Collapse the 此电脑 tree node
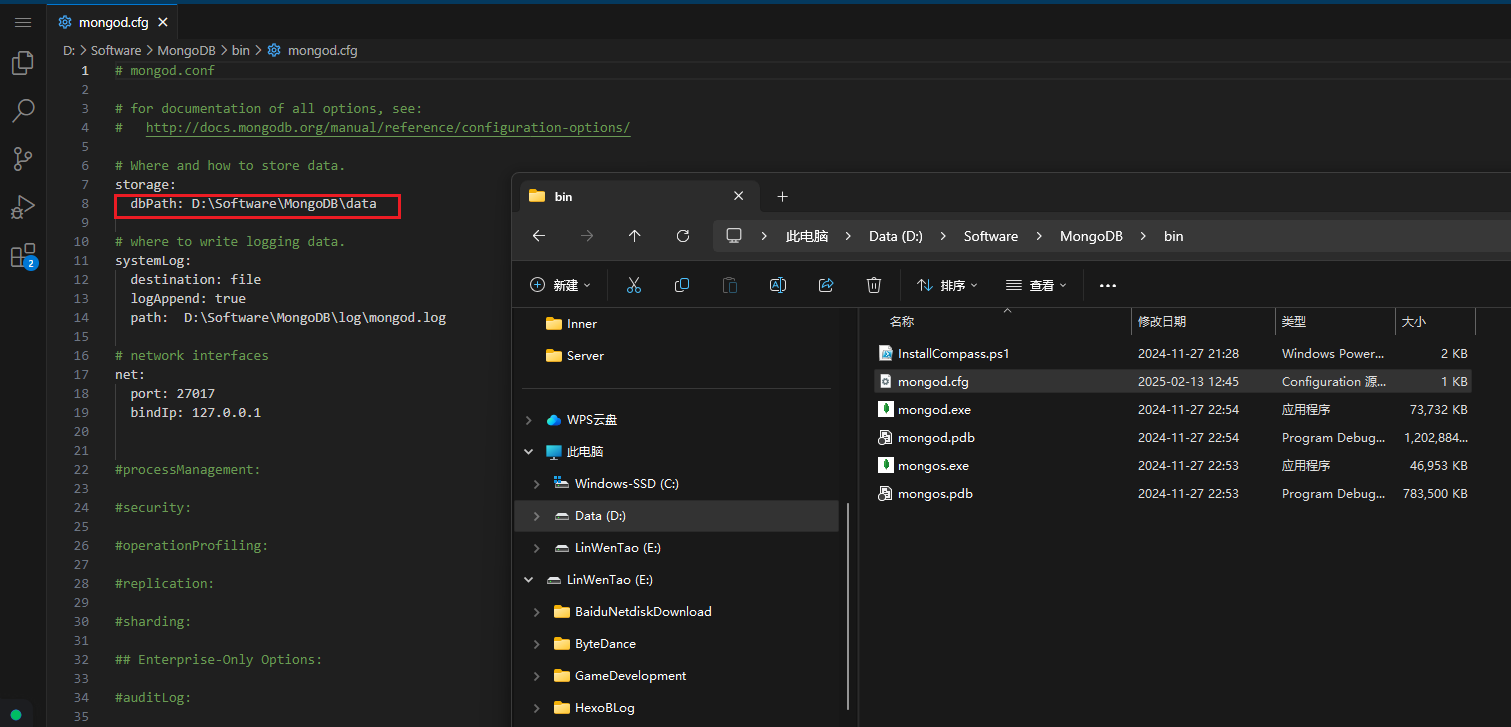Viewport: 1511px width, 727px height. 528,452
